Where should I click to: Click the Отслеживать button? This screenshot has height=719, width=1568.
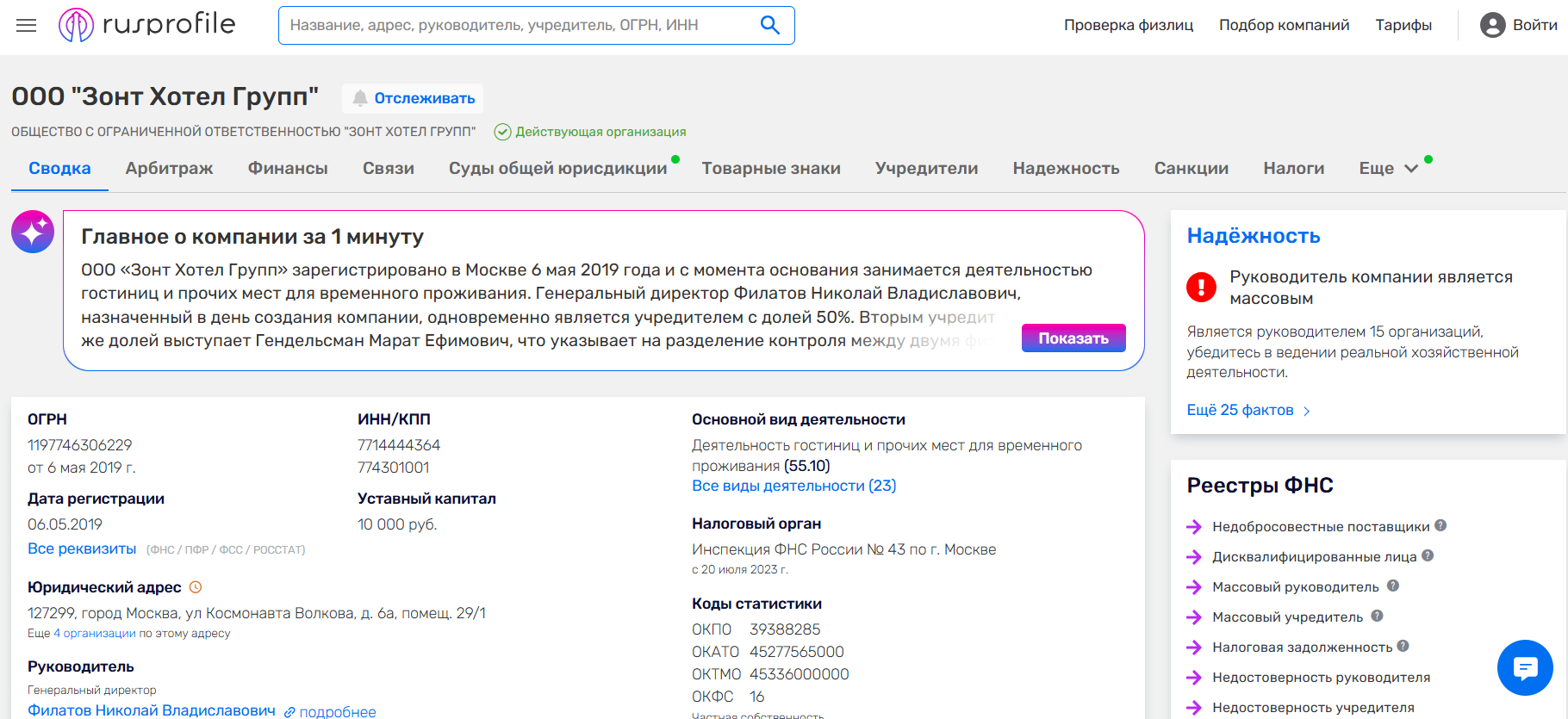[413, 98]
